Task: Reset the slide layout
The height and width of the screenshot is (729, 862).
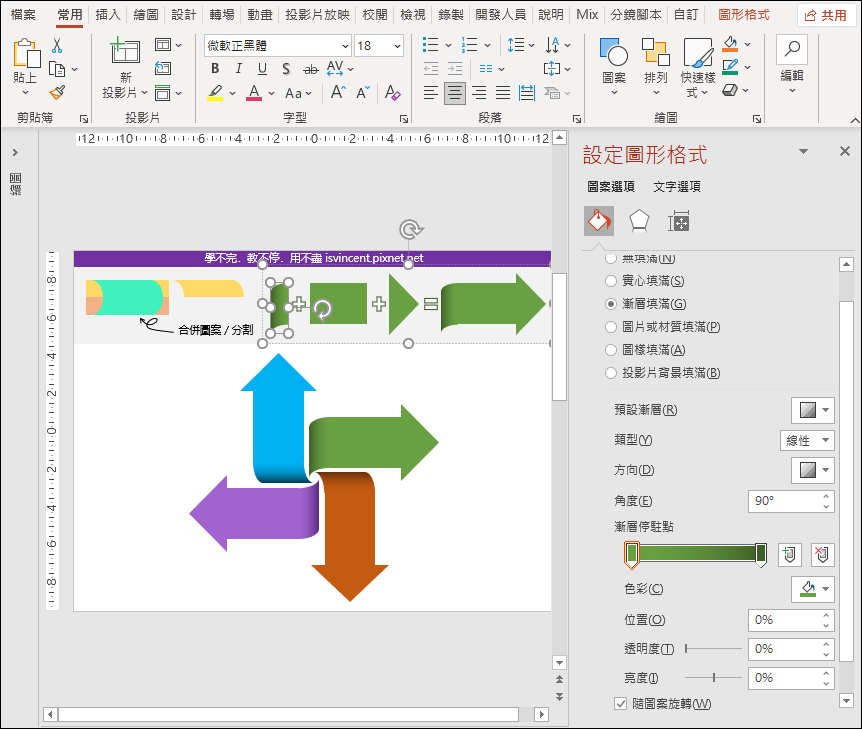Action: coord(163,68)
